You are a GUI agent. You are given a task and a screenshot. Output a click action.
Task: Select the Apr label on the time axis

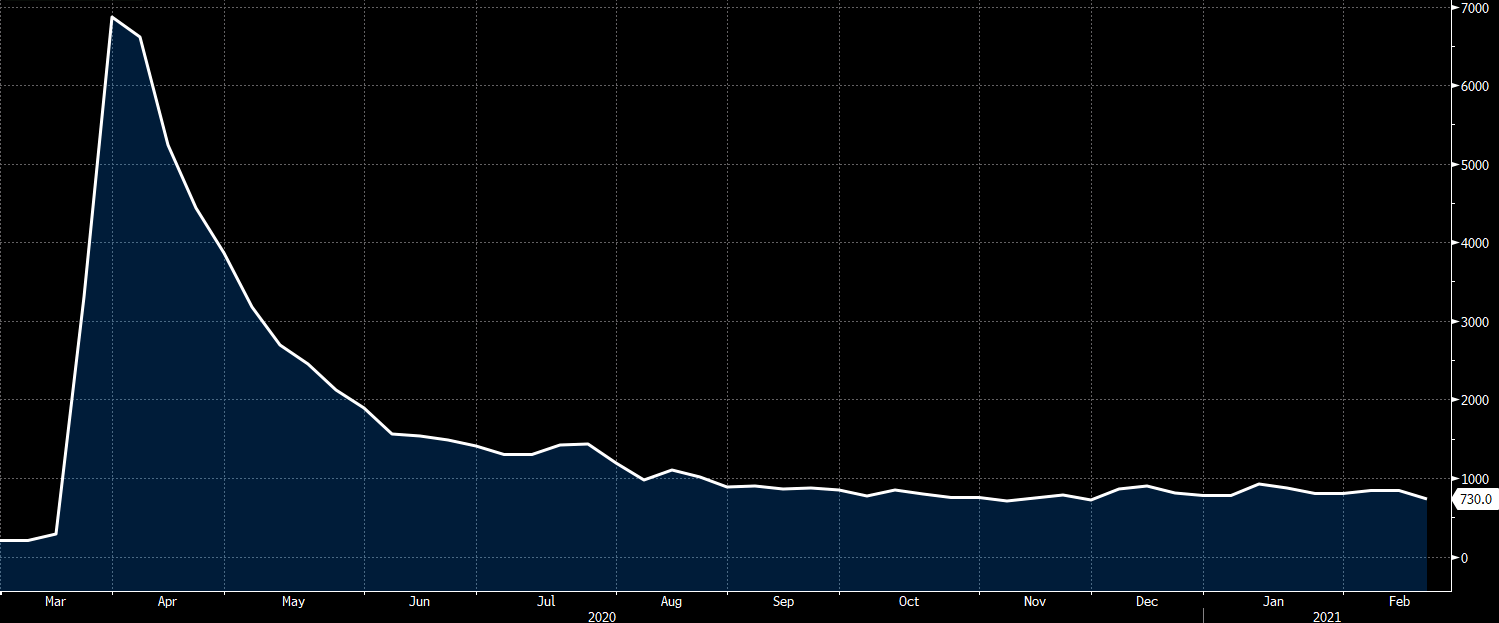tap(168, 602)
